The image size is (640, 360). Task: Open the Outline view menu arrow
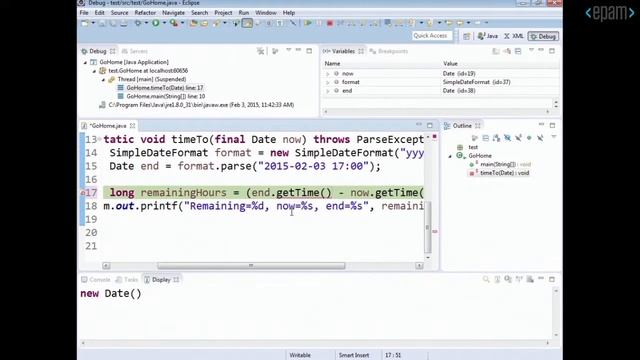(553, 137)
